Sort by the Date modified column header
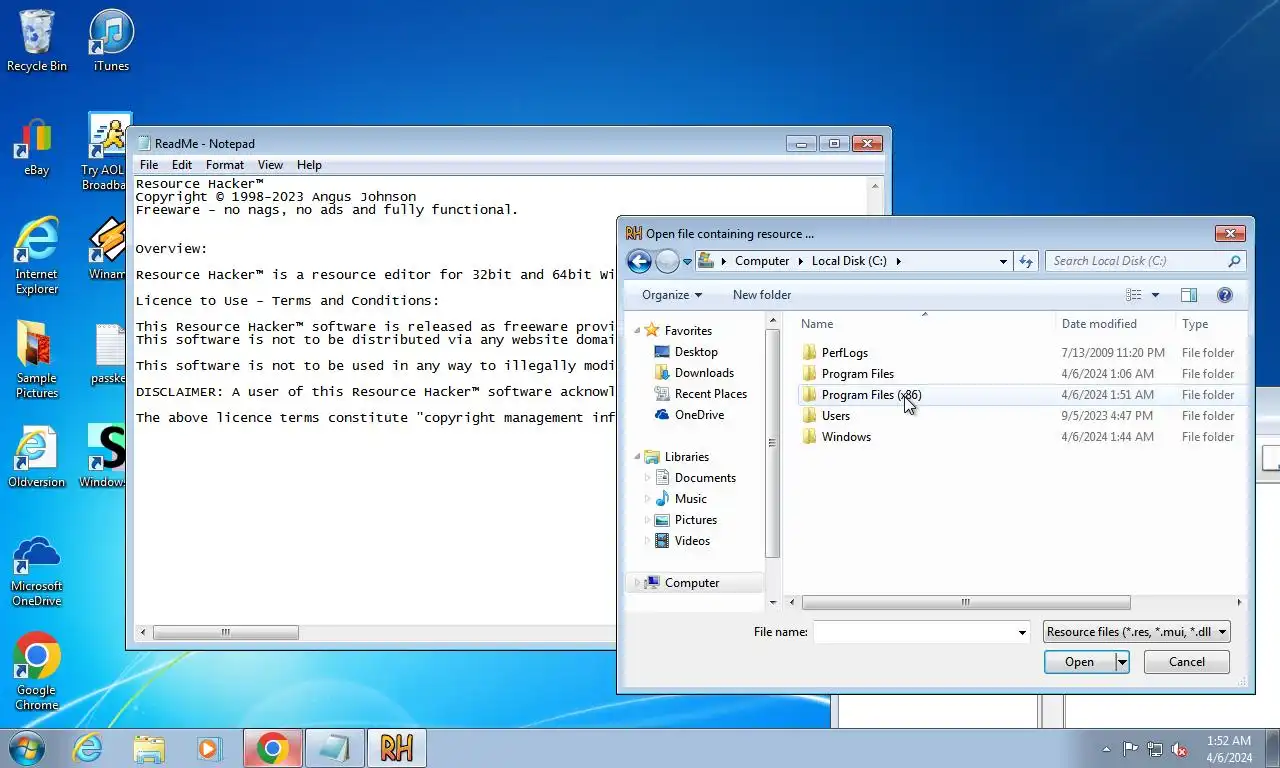This screenshot has height=768, width=1280. [1113, 324]
